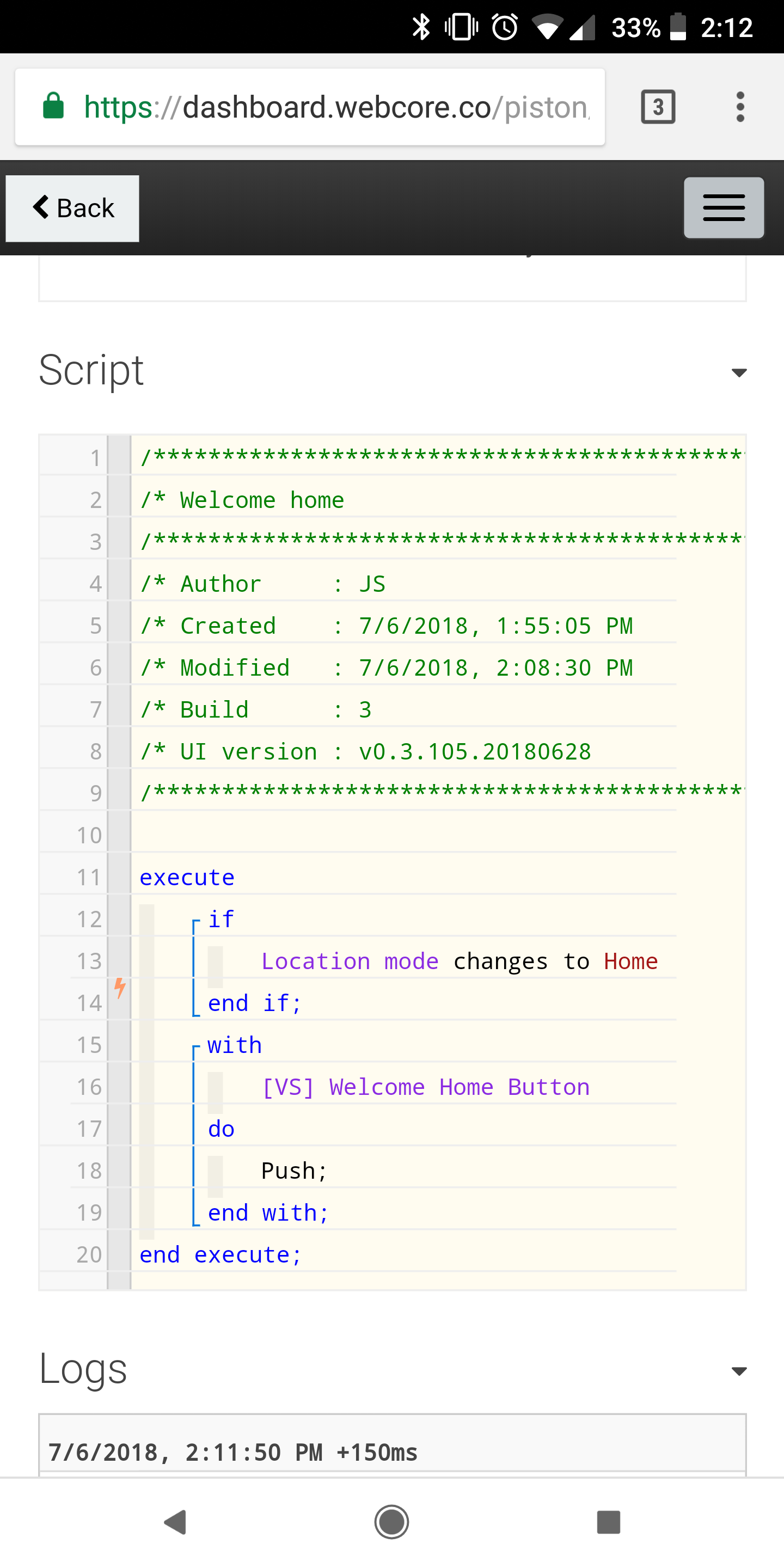The height and width of the screenshot is (1568, 784).
Task: Tap the green secure lock icon
Action: (x=53, y=106)
